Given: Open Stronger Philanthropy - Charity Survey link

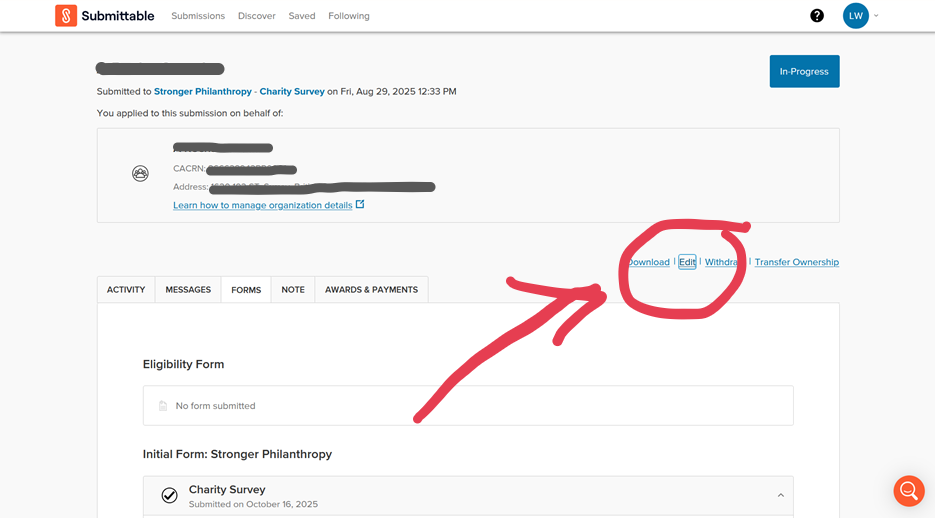Looking at the screenshot, I should point(239,91).
